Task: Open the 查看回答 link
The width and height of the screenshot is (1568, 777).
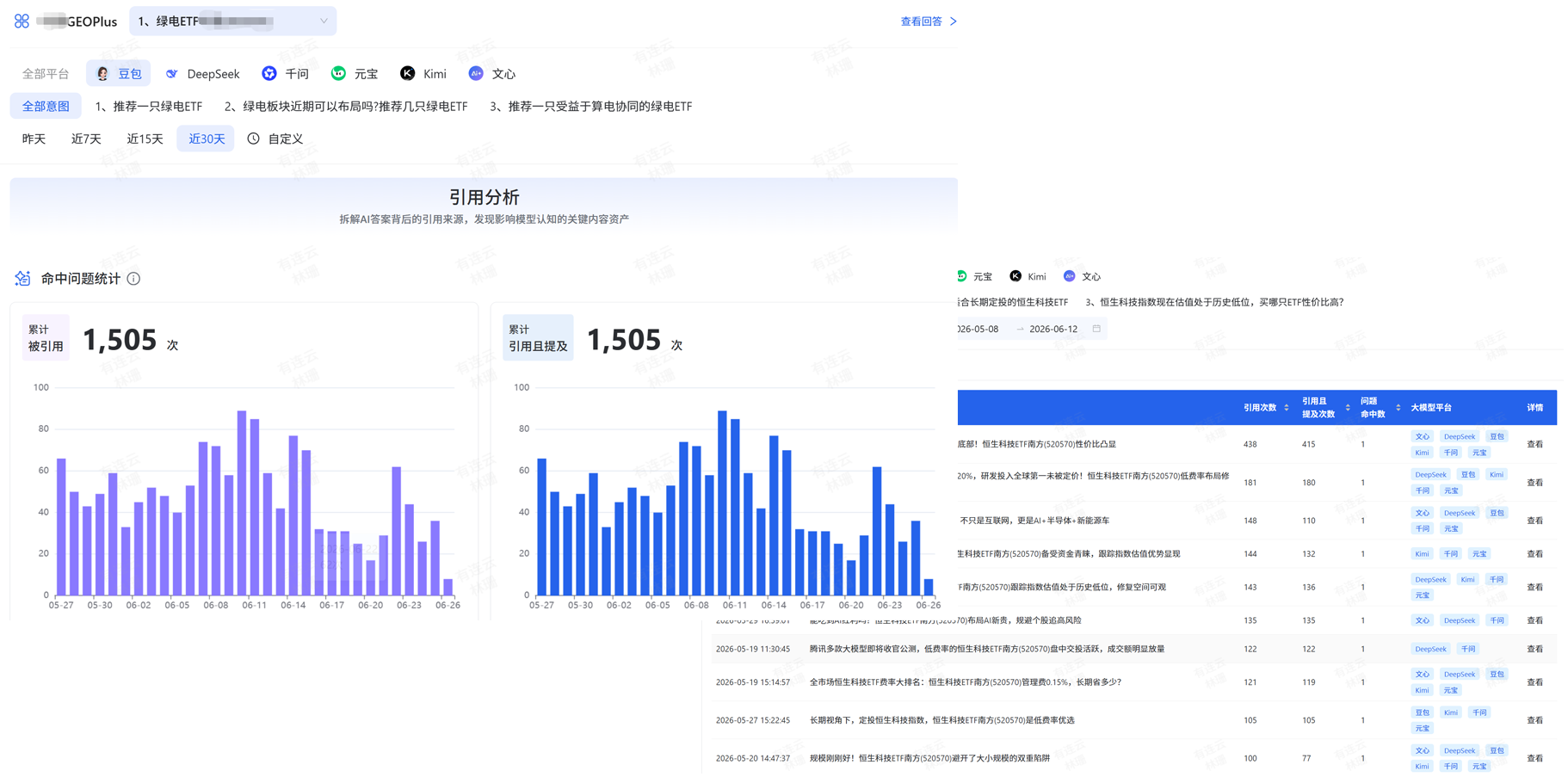Action: (x=929, y=22)
